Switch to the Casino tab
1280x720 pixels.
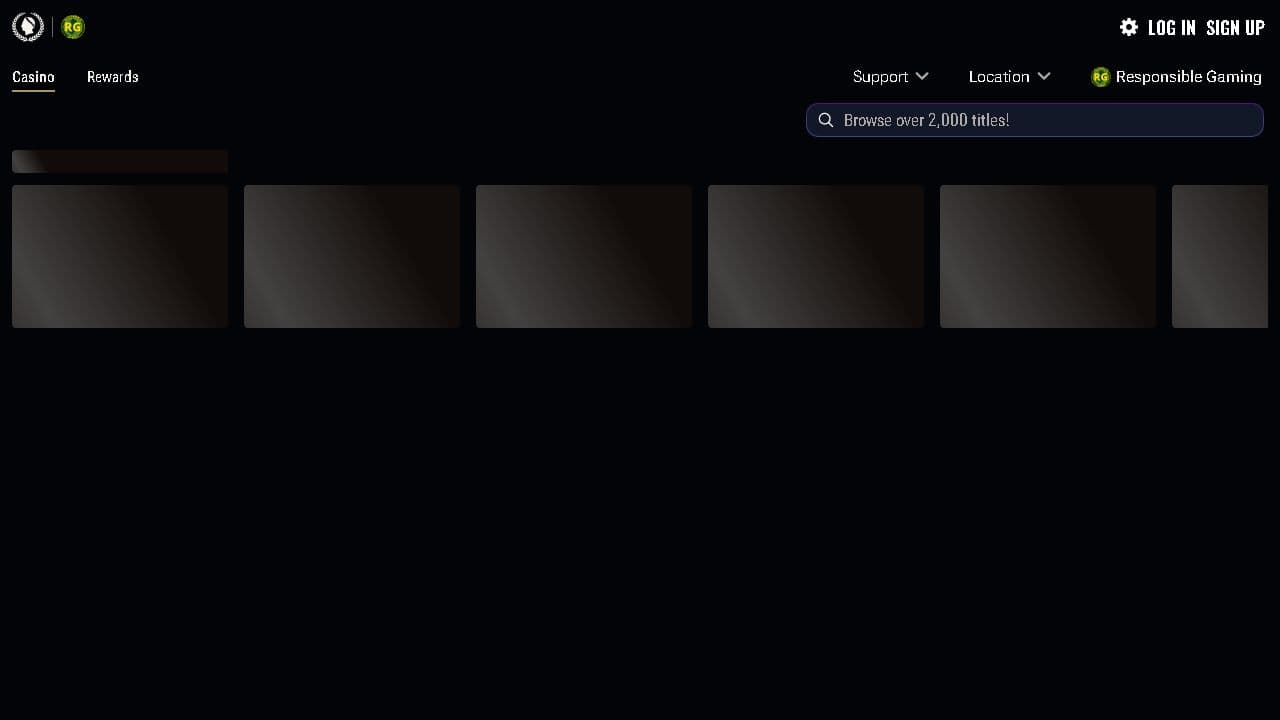(x=33, y=77)
